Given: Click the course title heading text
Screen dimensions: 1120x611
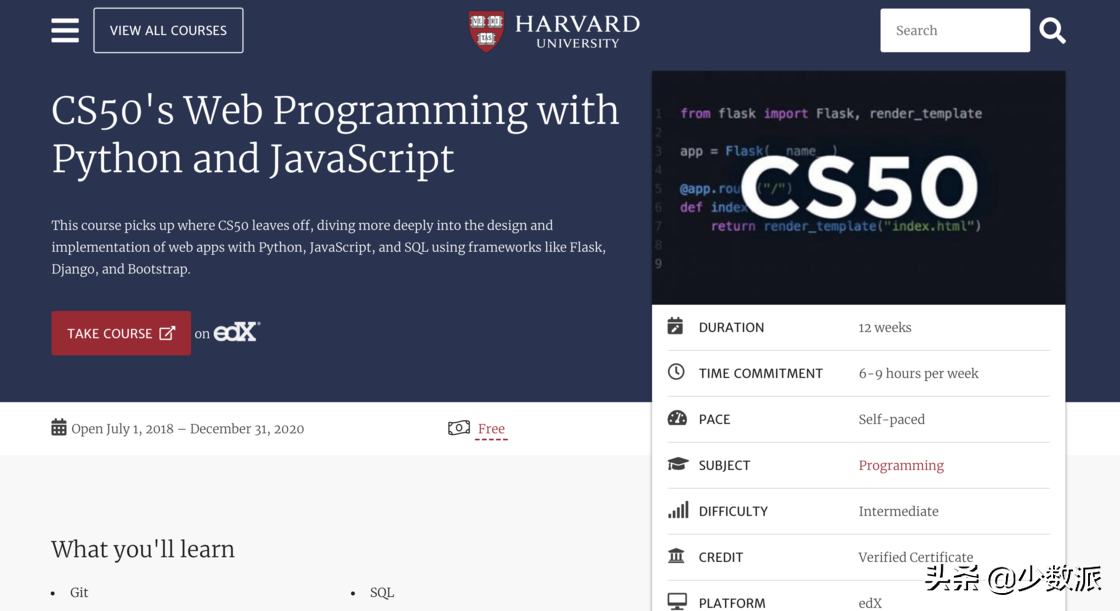Looking at the screenshot, I should pyautogui.click(x=335, y=134).
